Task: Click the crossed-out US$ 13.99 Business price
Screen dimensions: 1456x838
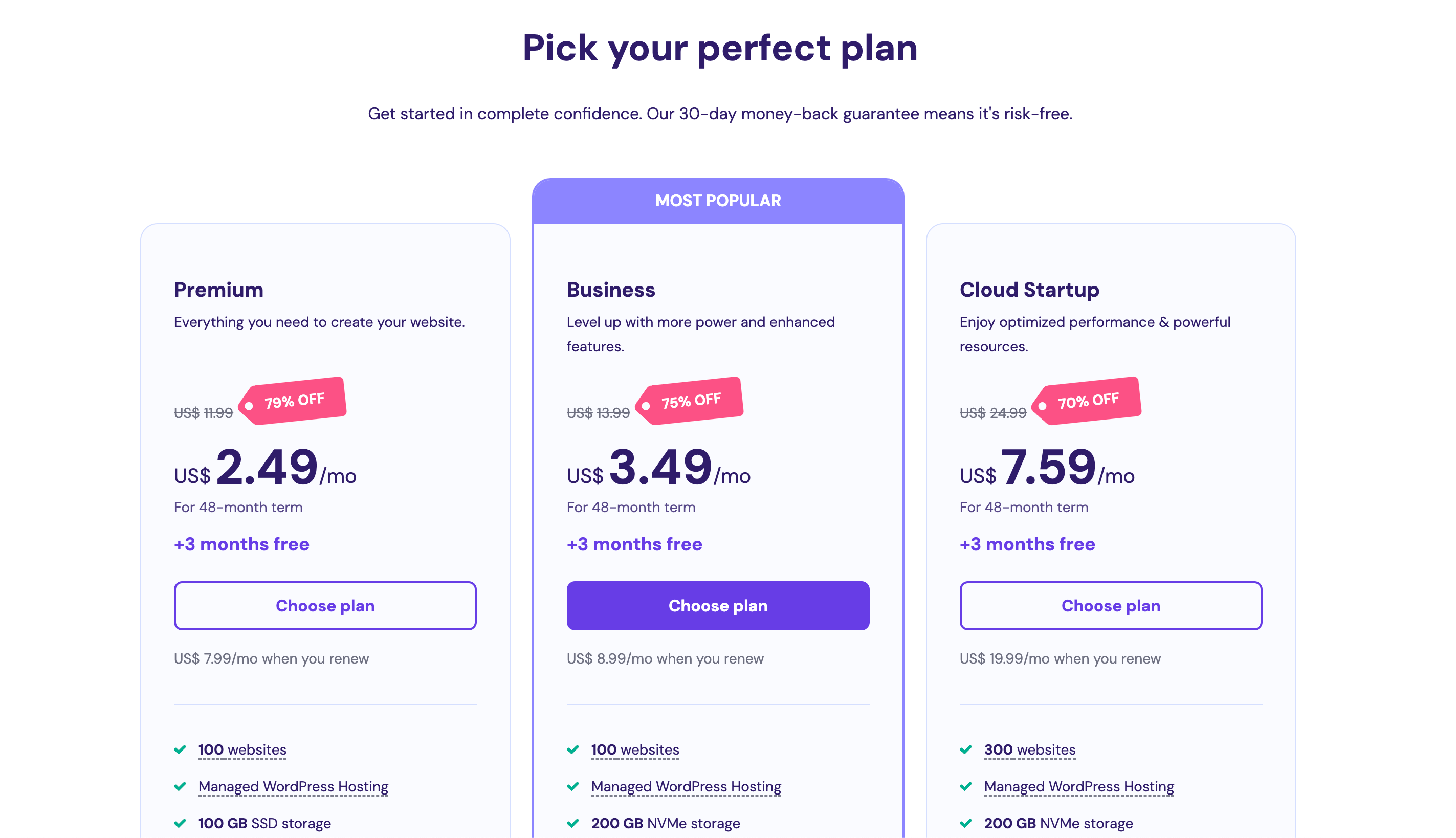Action: pos(598,412)
